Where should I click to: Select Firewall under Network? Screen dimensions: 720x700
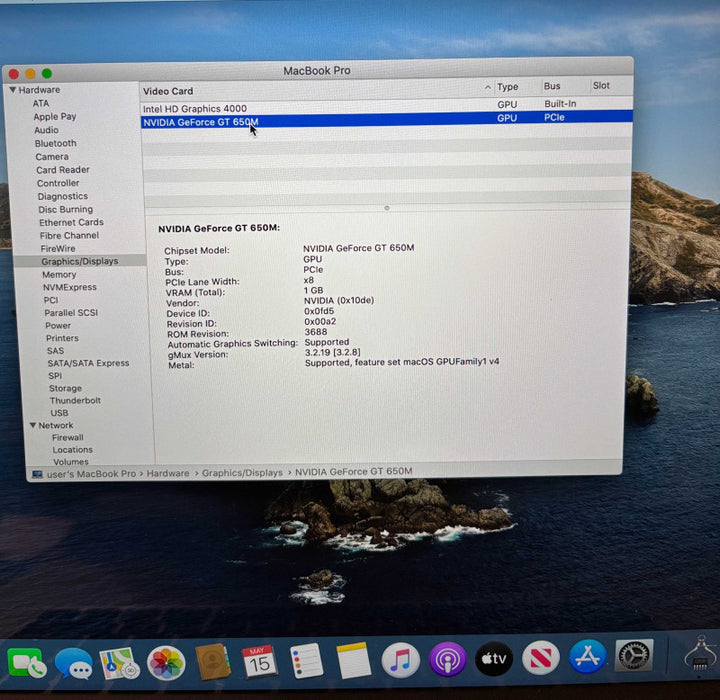tap(68, 437)
